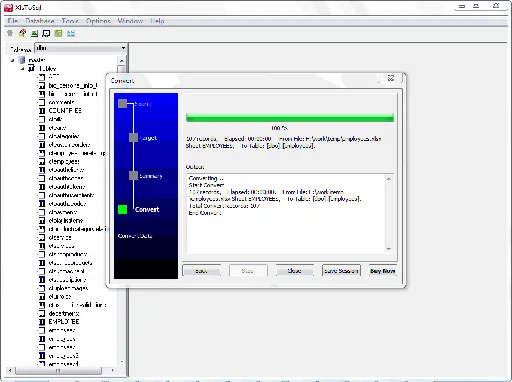Open the File menu
The width and height of the screenshot is (512, 382).
[13, 21]
